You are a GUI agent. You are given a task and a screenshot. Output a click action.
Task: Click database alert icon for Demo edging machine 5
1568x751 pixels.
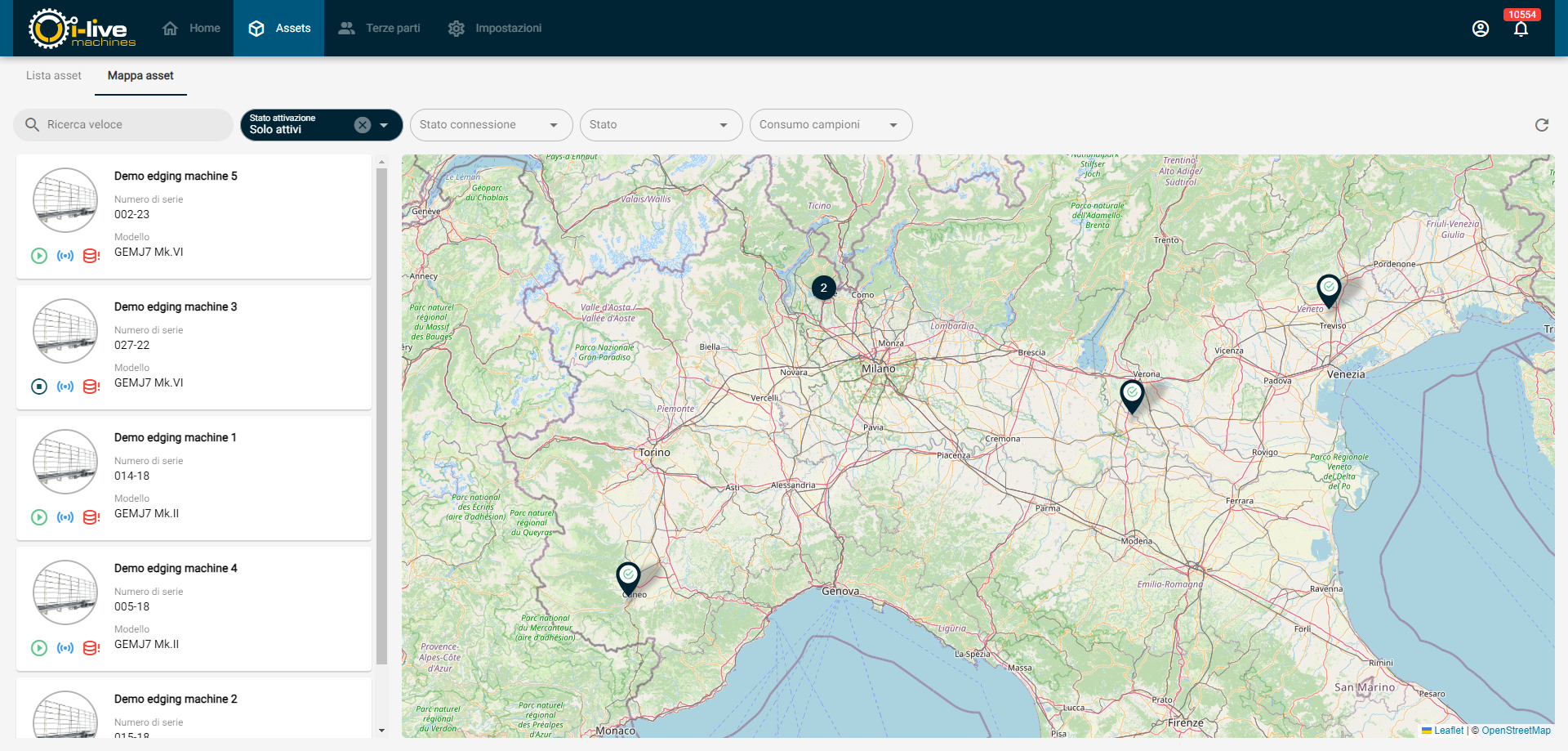[x=91, y=256]
